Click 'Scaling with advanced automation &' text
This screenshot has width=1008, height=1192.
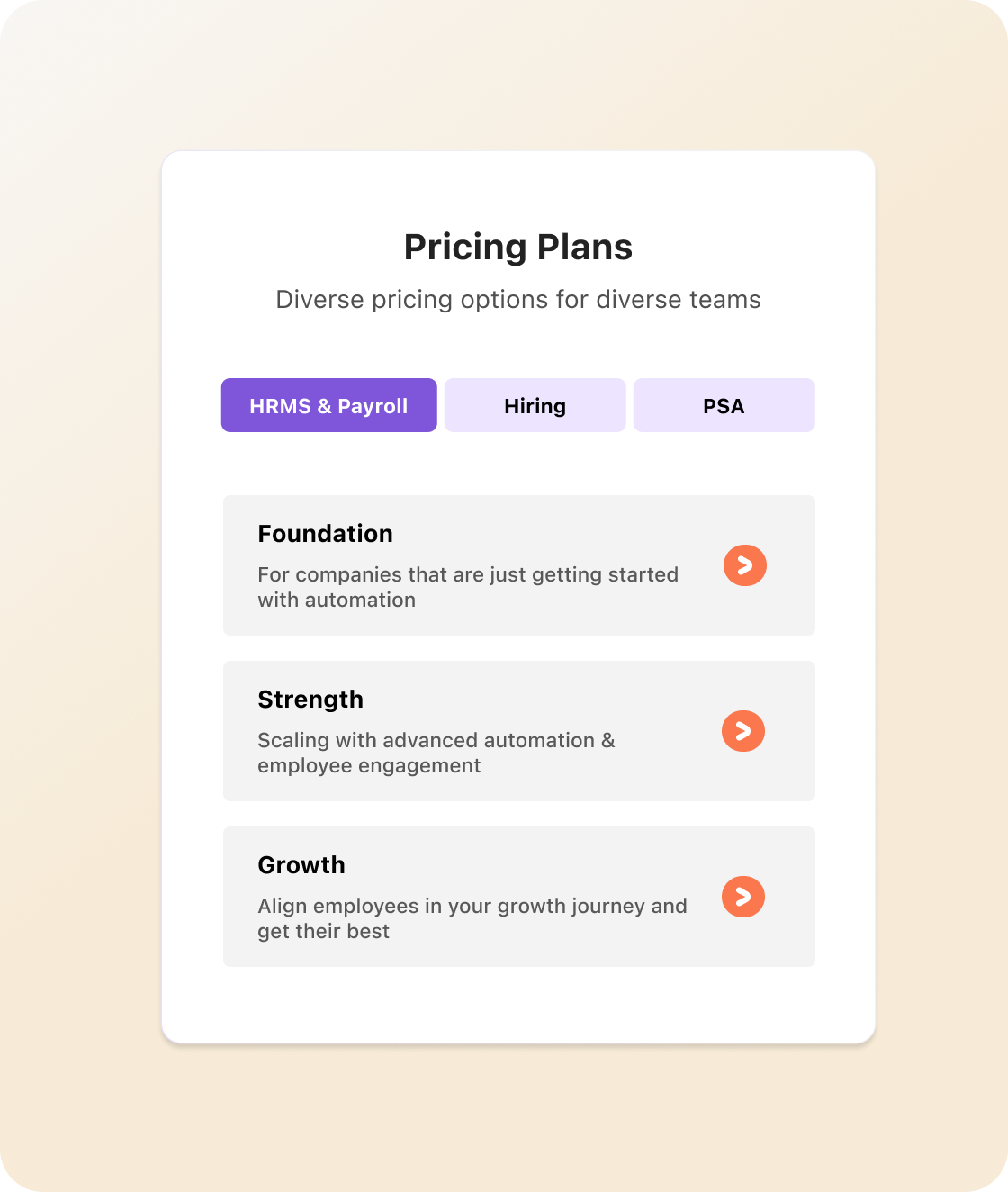tap(436, 740)
